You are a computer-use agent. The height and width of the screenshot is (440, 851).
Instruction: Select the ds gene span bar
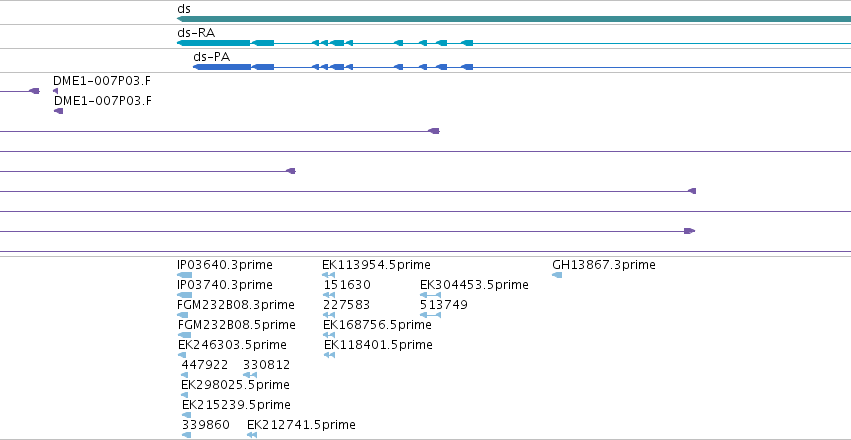514,19
